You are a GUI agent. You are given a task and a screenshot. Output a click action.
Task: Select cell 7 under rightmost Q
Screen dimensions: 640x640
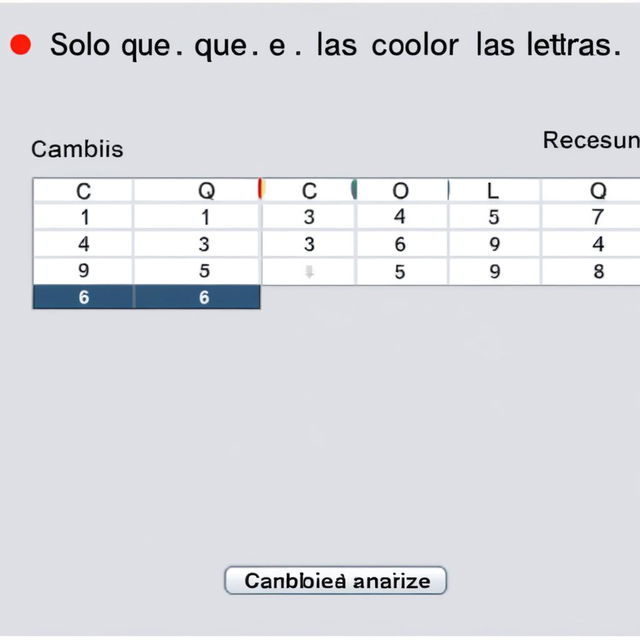tap(598, 217)
